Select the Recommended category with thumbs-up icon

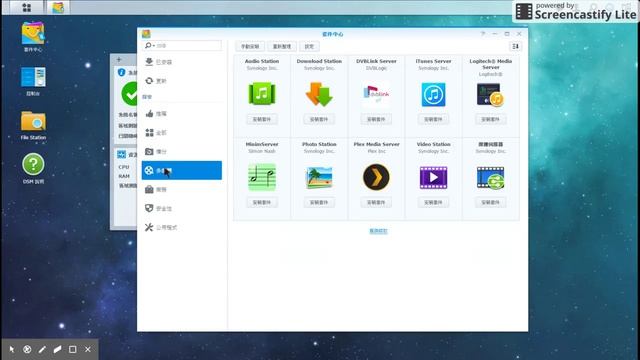[182, 113]
